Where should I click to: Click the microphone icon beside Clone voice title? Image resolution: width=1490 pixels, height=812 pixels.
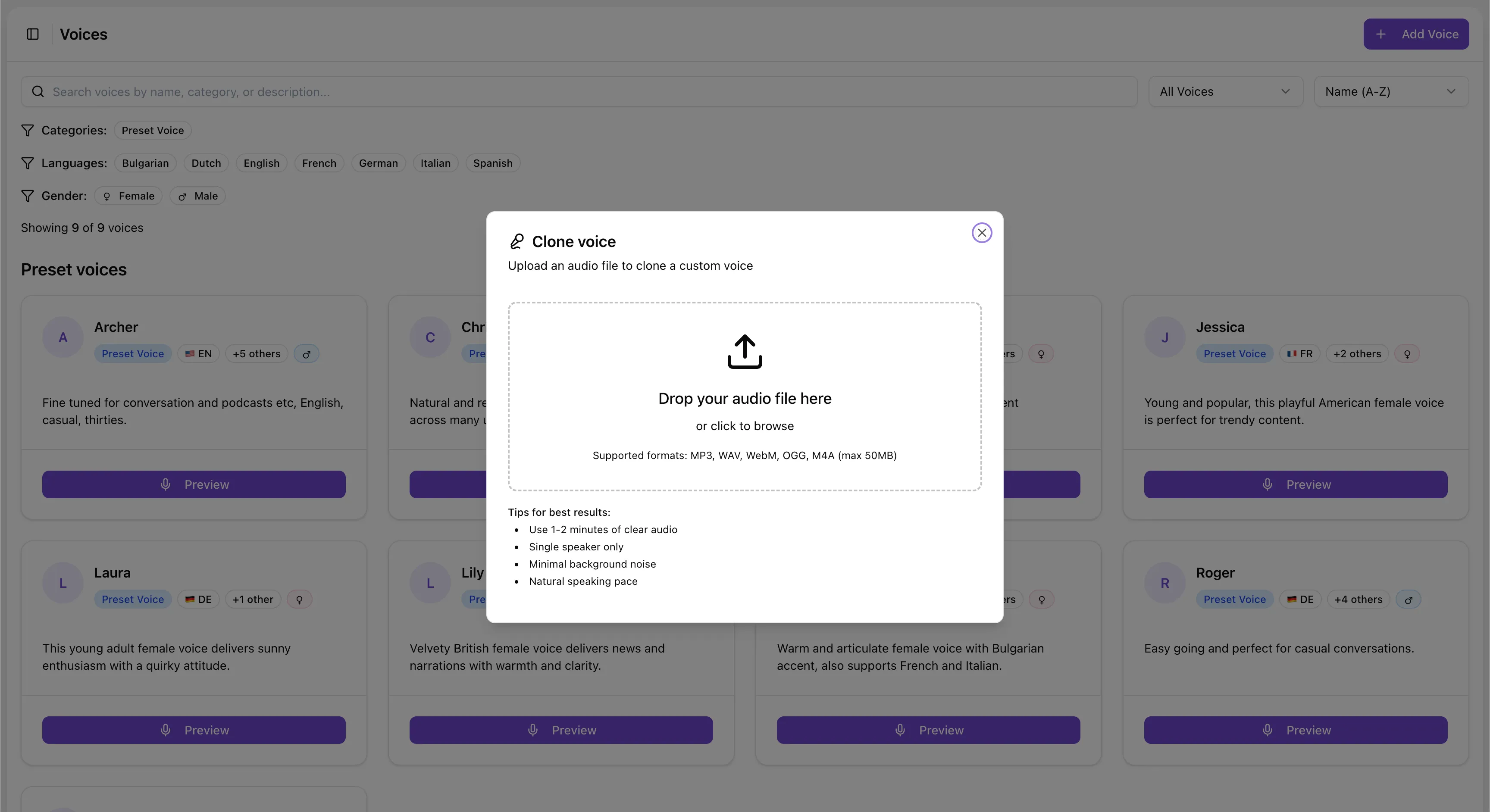(x=516, y=242)
